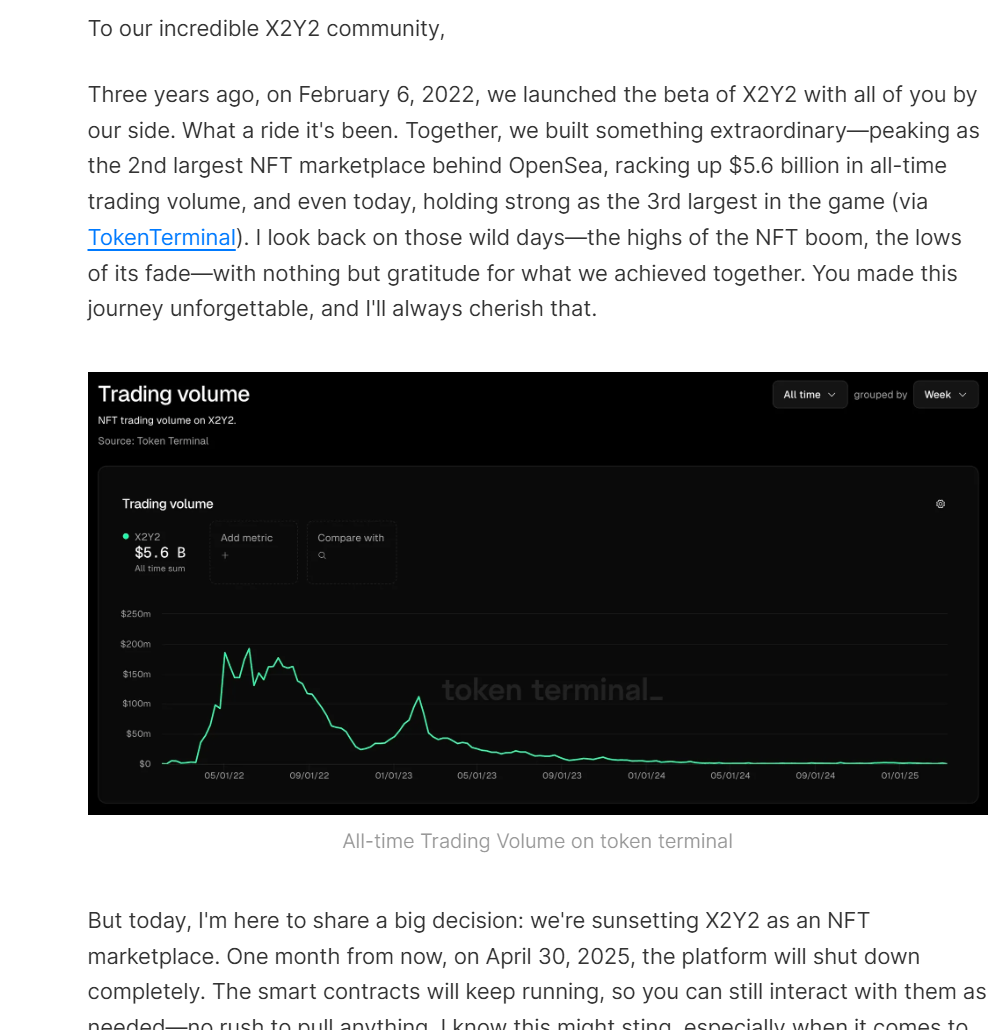Open the All time range dropdown
Image resolution: width=995 pixels, height=1030 pixels.
(809, 395)
